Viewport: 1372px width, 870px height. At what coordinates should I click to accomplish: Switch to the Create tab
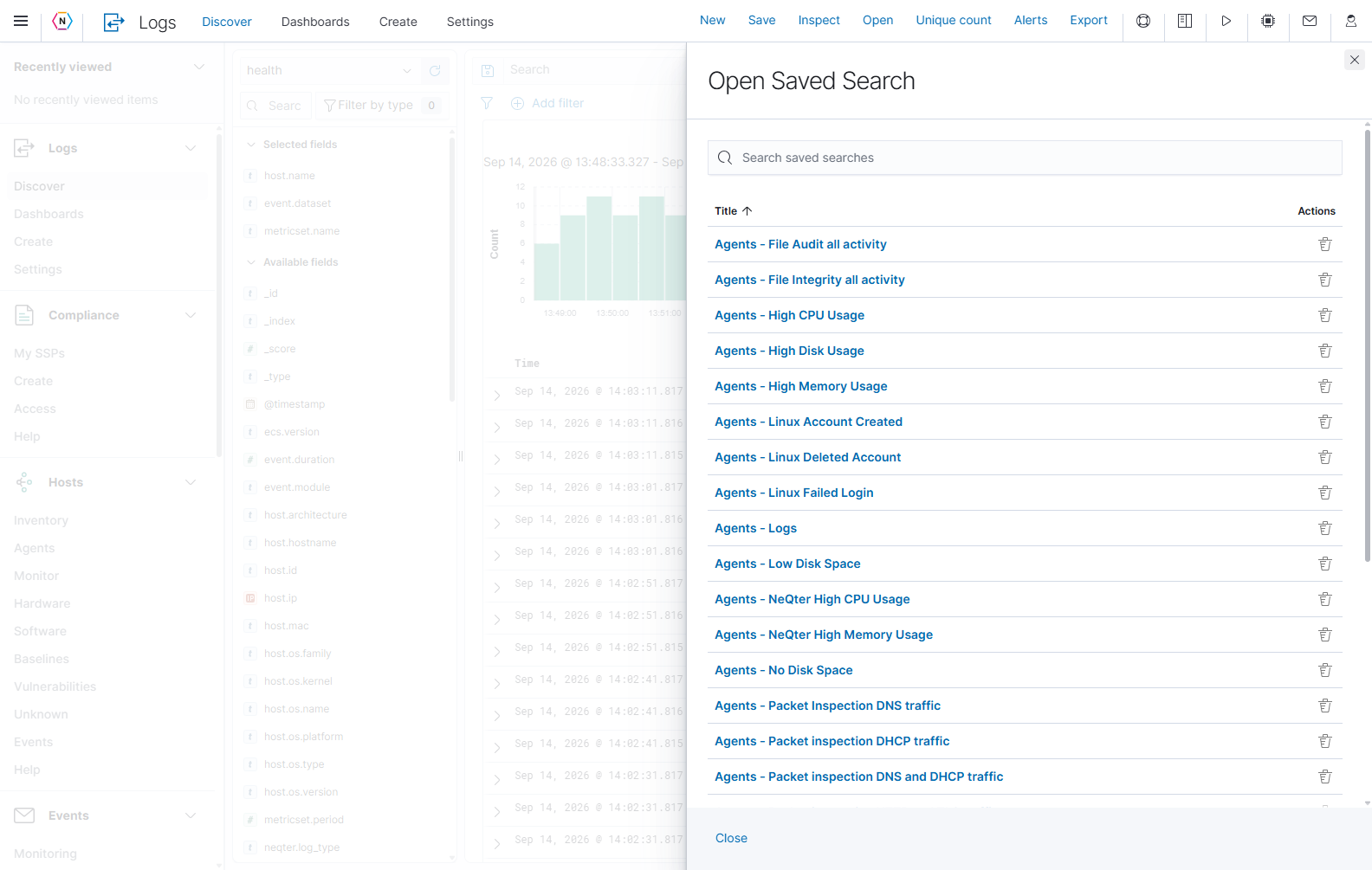coord(398,22)
